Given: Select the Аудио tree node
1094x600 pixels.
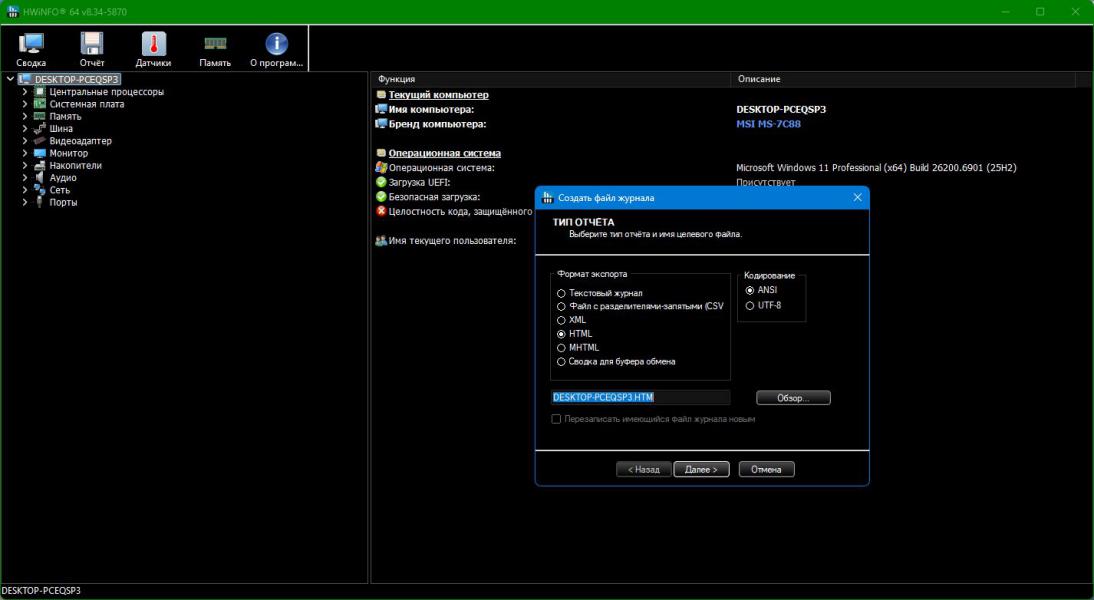Looking at the screenshot, I should point(63,178).
